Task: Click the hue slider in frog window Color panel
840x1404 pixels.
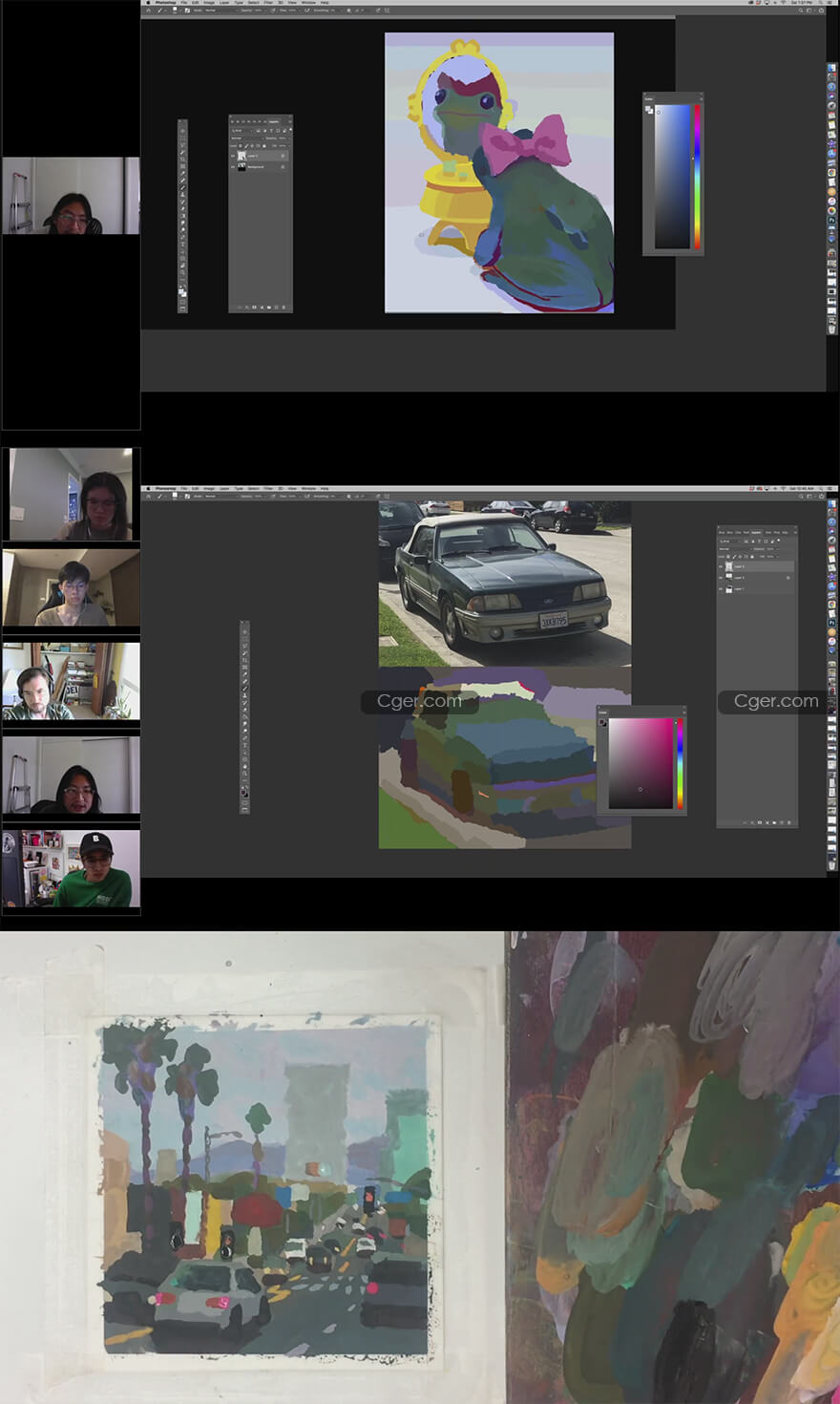Action: click(x=697, y=176)
